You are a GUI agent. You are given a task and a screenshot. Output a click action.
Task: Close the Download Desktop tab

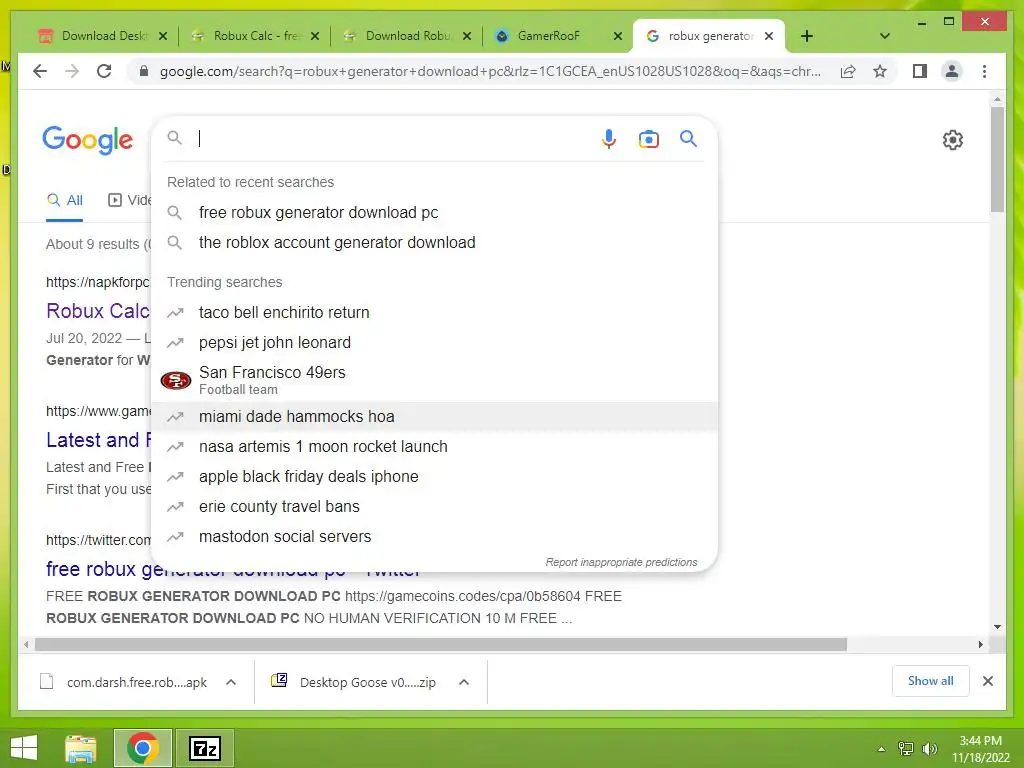point(163,36)
